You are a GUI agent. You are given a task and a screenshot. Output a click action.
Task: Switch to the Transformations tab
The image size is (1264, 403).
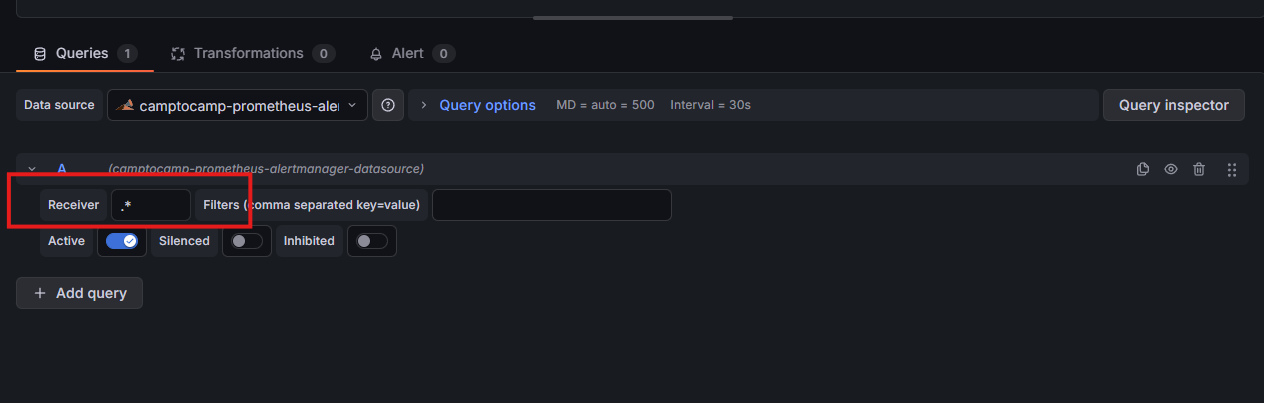pyautogui.click(x=248, y=54)
